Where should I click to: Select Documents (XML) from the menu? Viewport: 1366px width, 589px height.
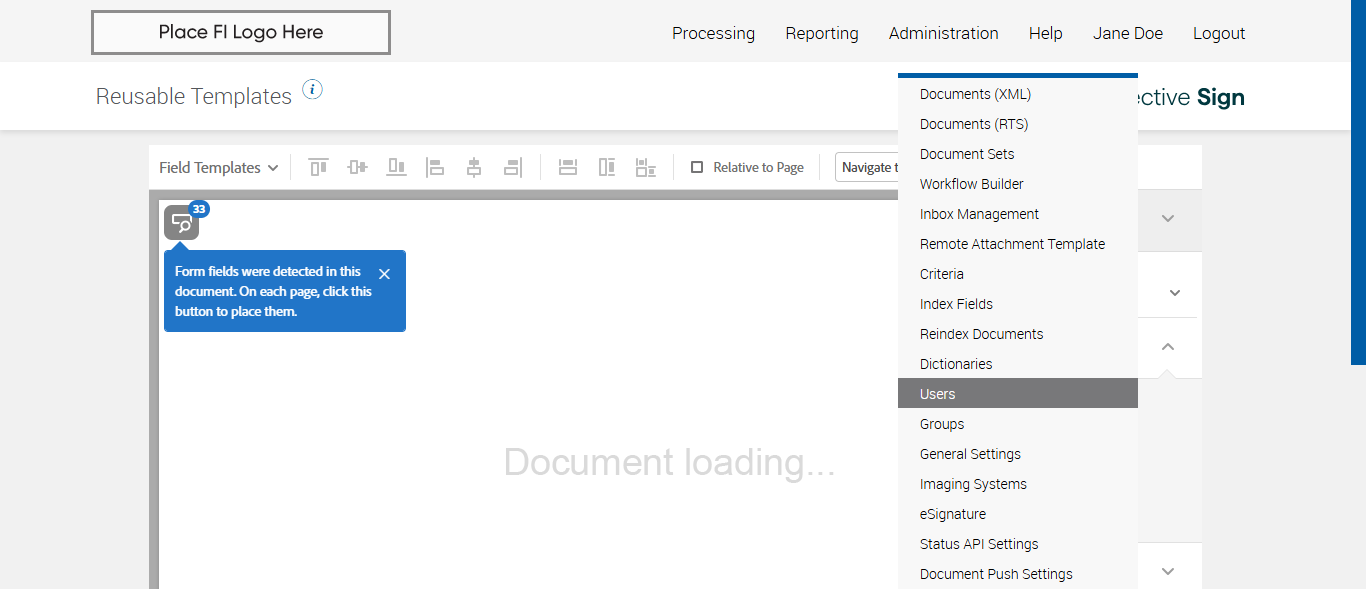[x=1018, y=94]
